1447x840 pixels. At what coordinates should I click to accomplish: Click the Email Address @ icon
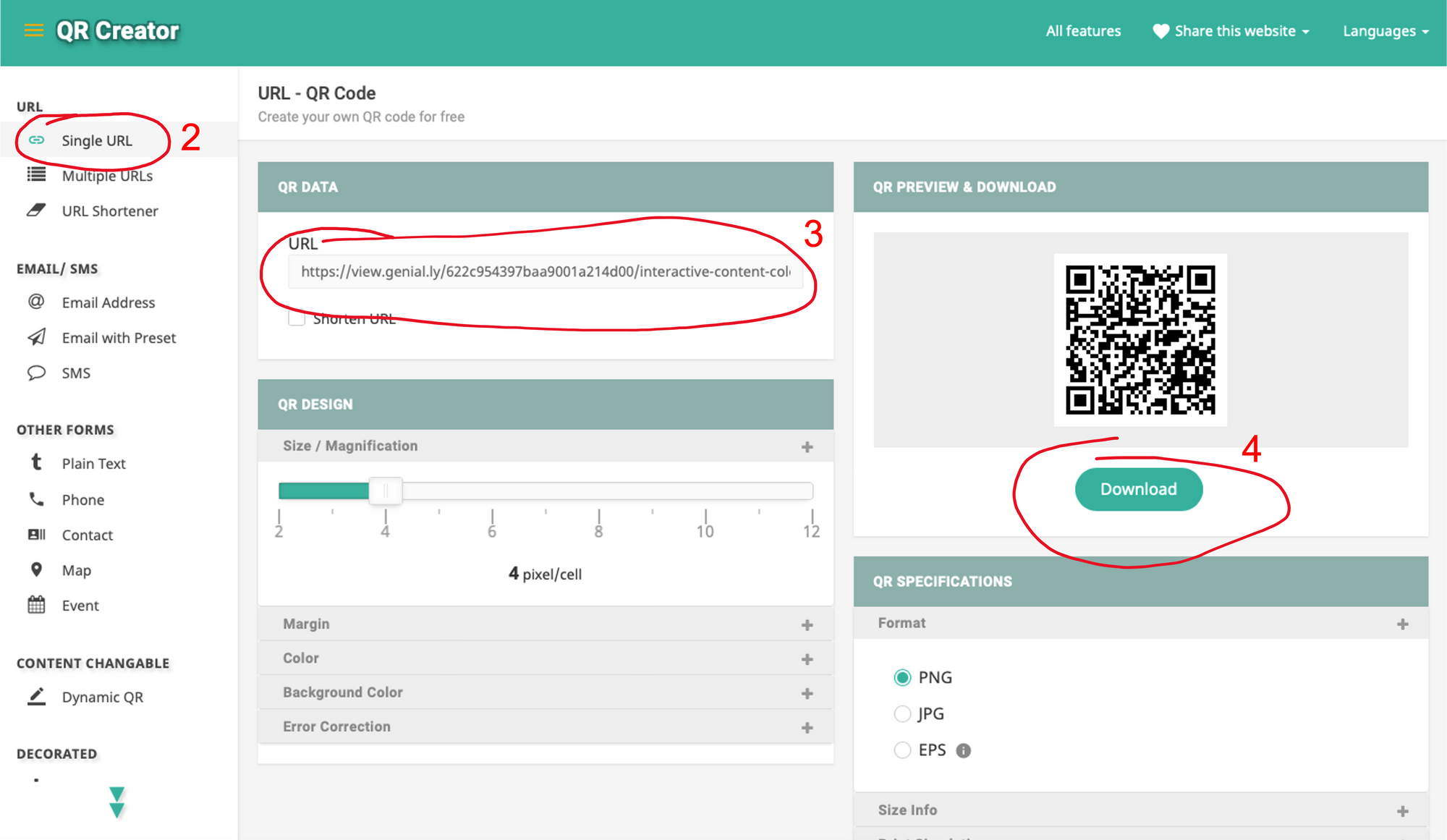[x=35, y=302]
